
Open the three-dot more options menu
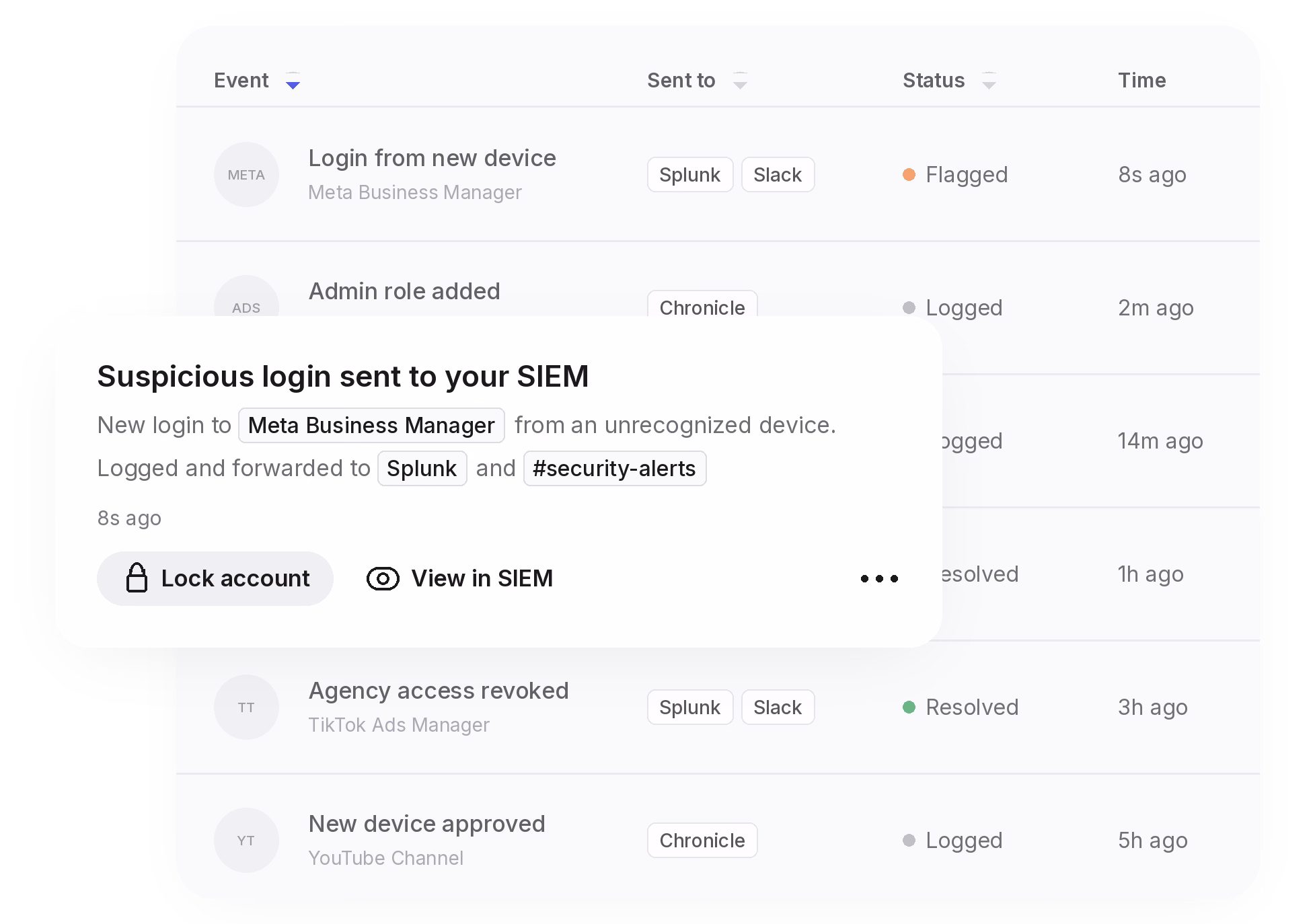[879, 578]
